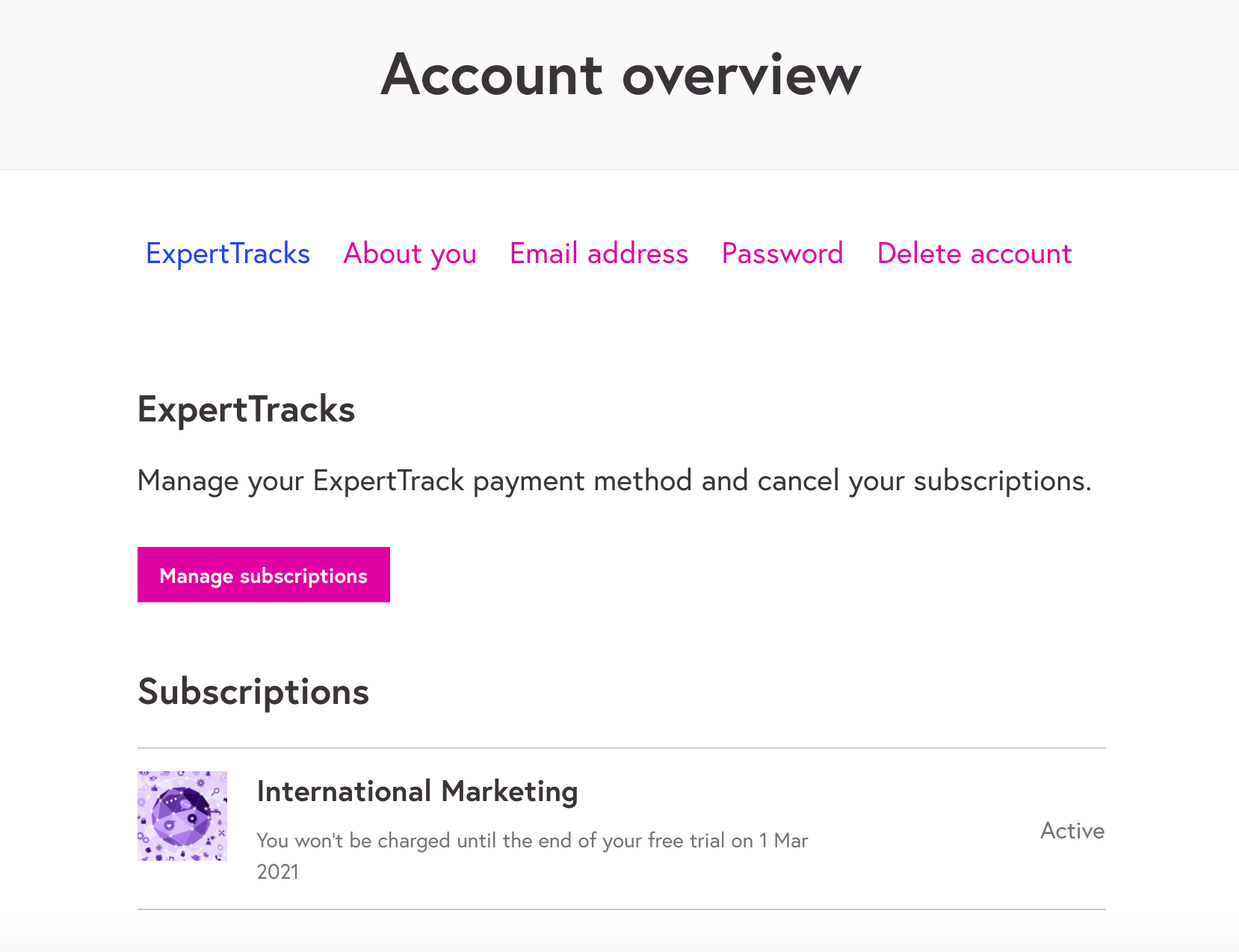
Task: Go to the Email address tab
Action: 599,254
